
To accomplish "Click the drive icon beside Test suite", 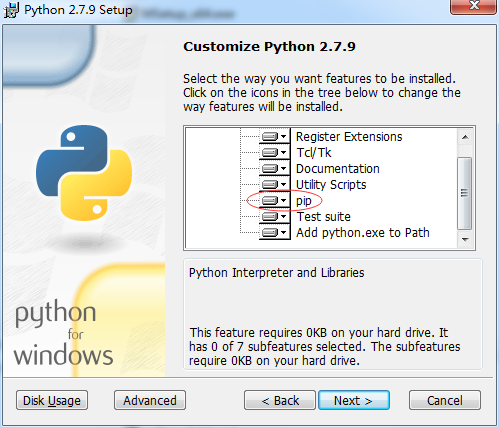I will click(270, 217).
